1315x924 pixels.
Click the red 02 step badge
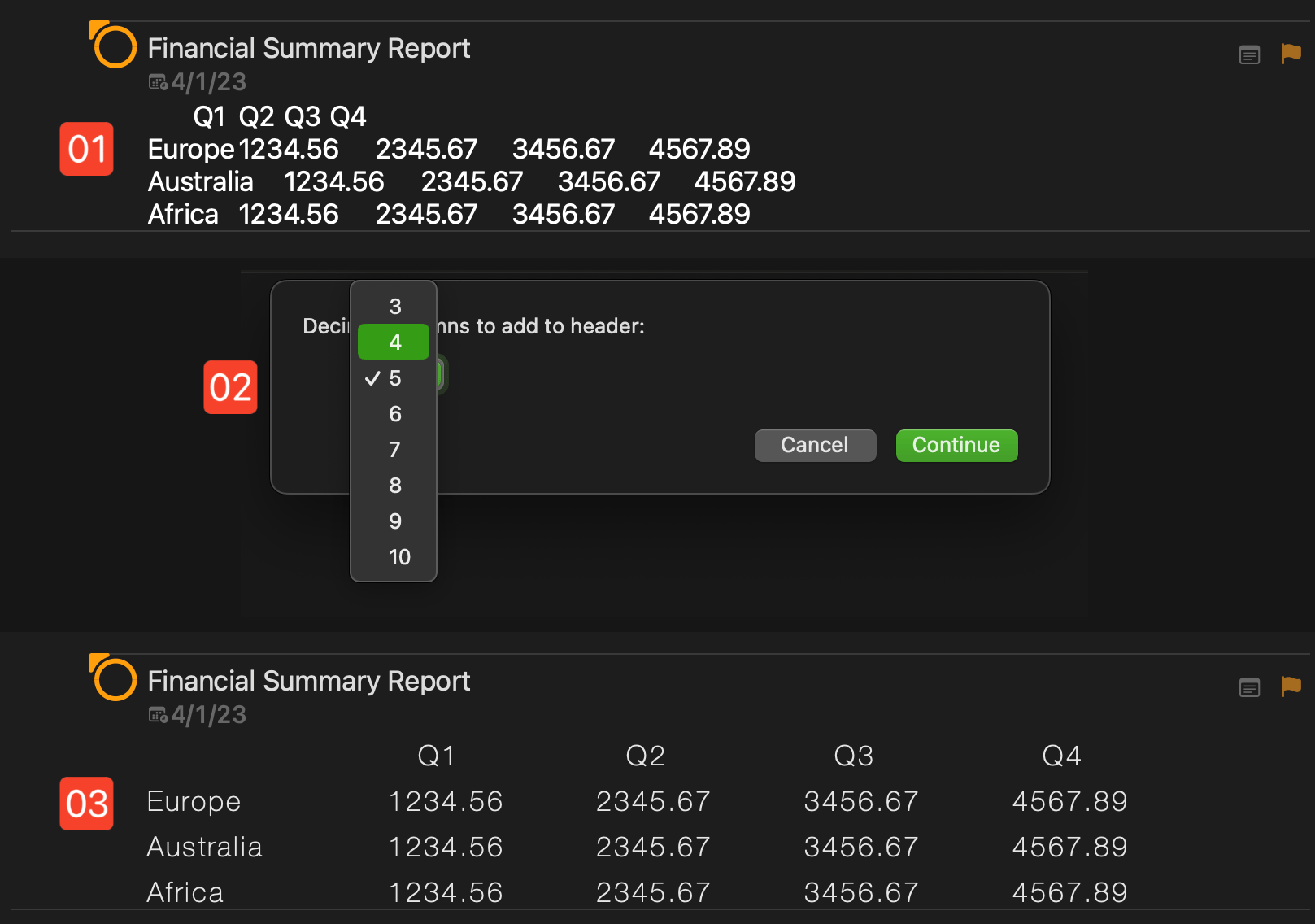pos(230,387)
